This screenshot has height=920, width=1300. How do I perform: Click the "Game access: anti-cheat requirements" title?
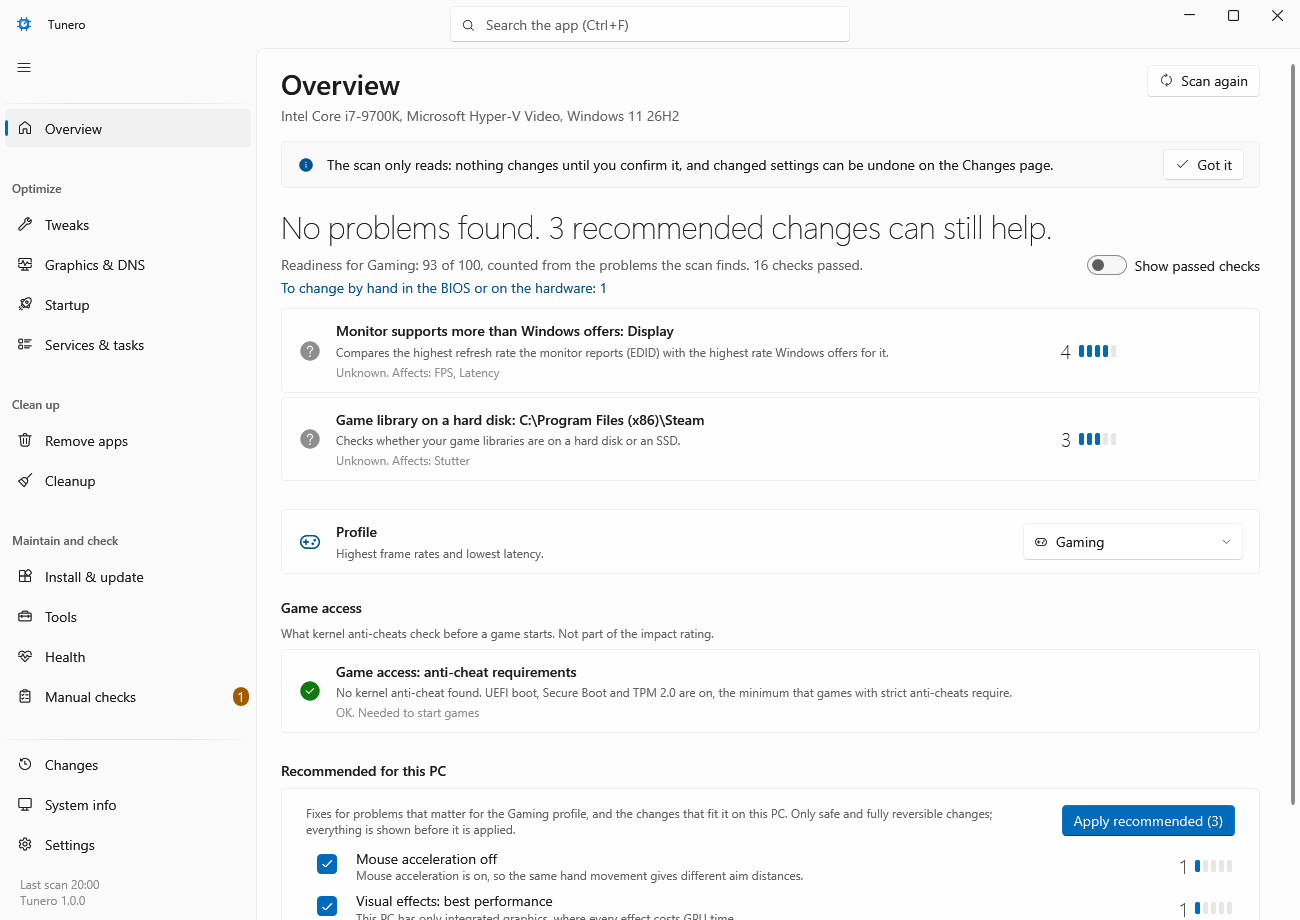coord(456,672)
